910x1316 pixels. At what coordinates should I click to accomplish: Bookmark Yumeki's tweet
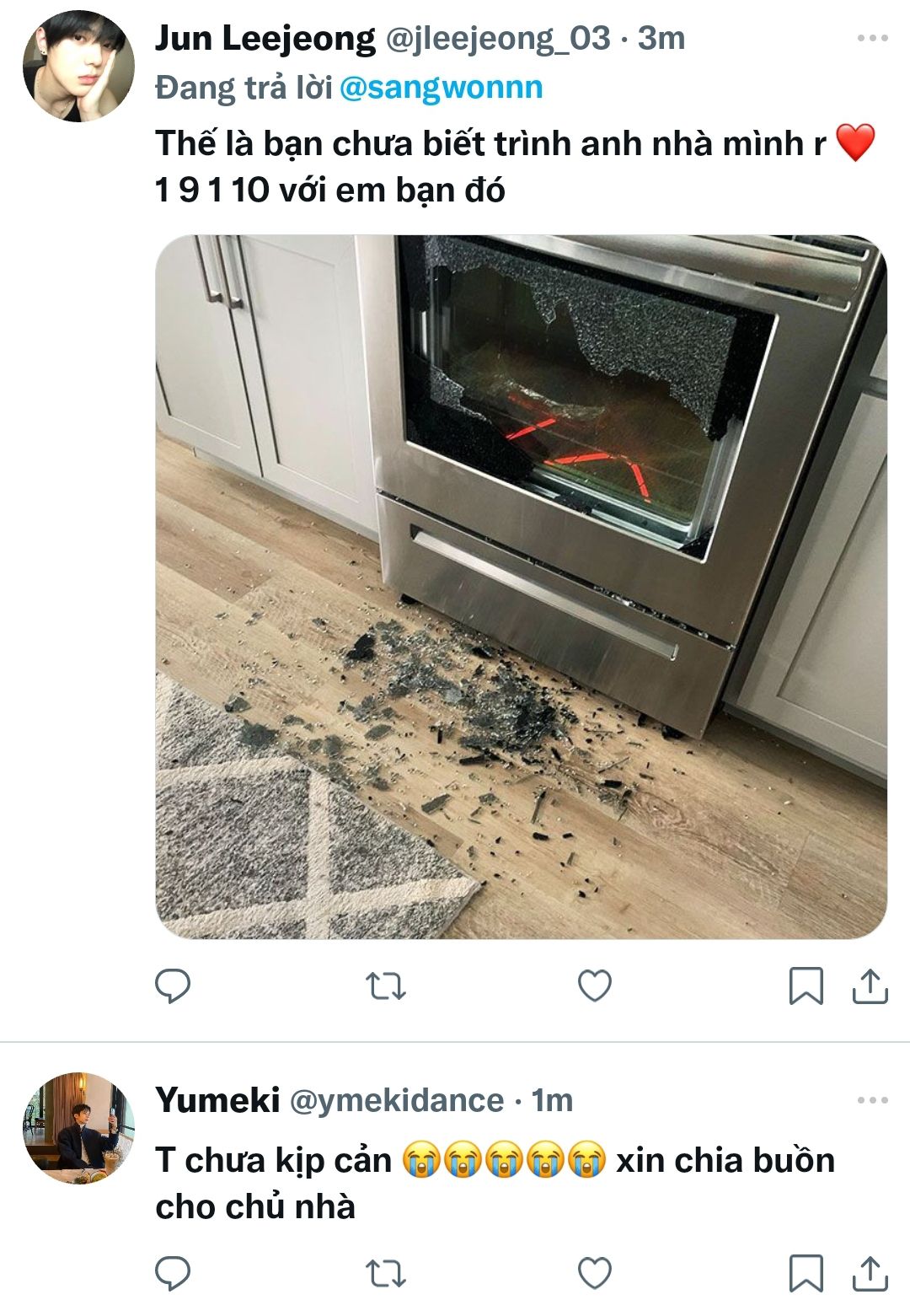click(806, 1273)
